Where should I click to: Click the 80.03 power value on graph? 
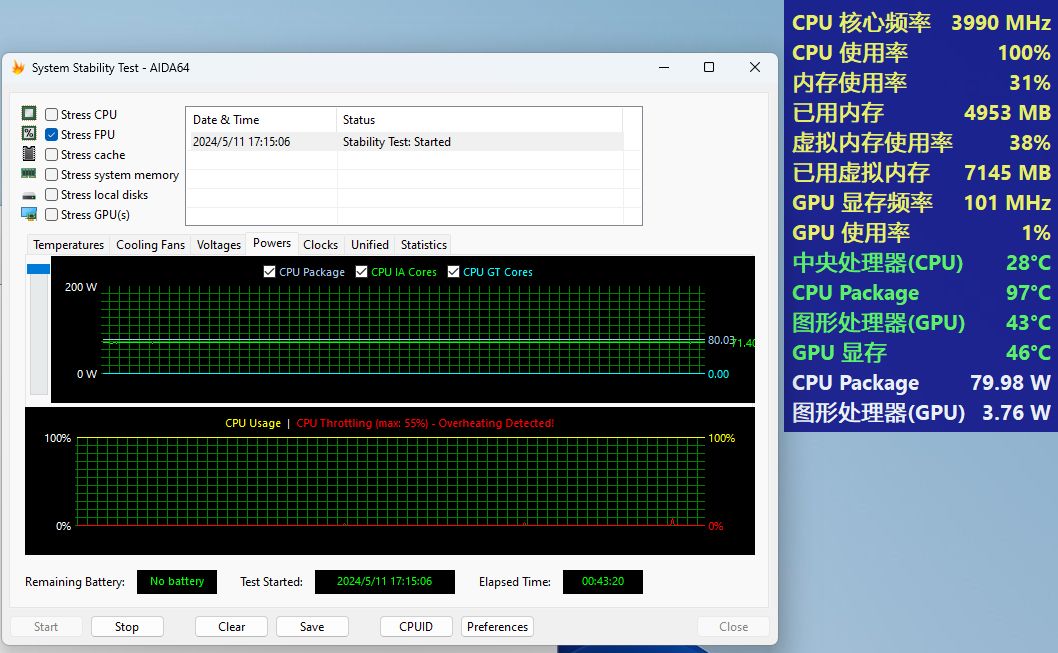pyautogui.click(x=720, y=340)
